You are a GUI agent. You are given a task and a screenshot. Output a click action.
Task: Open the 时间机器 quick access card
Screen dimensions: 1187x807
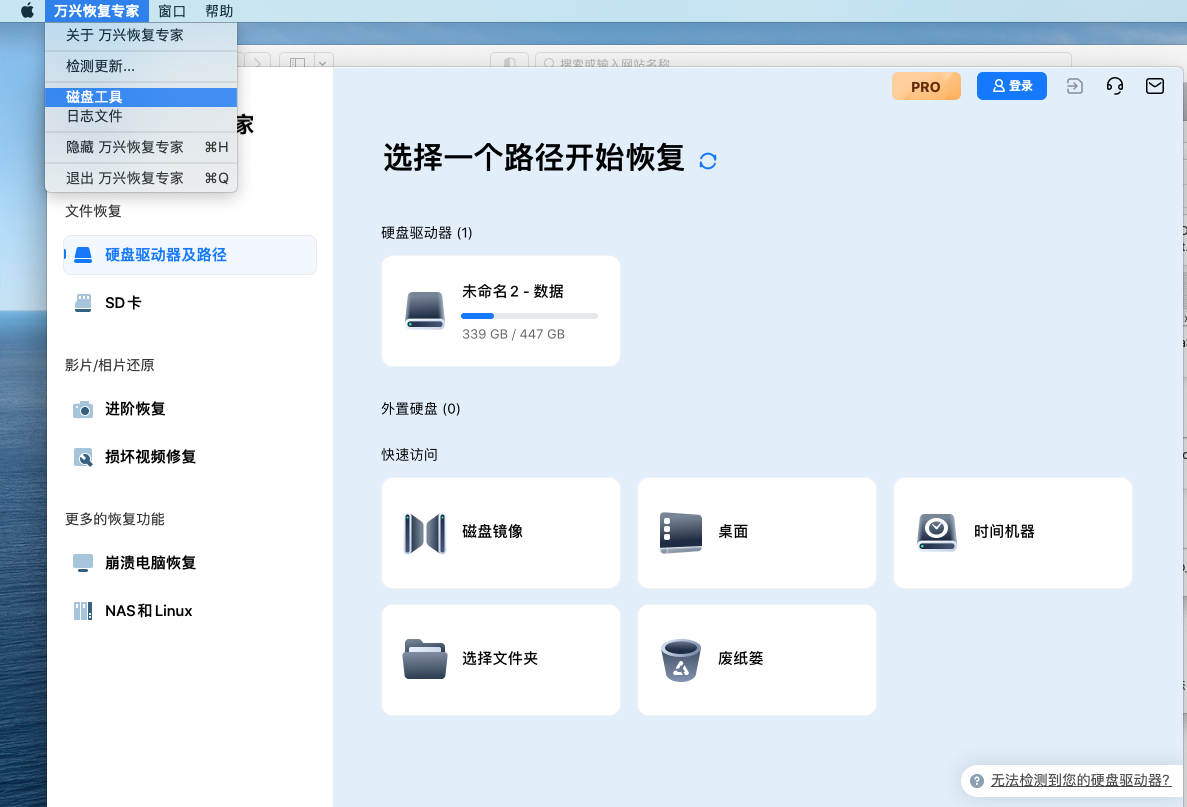point(1012,532)
